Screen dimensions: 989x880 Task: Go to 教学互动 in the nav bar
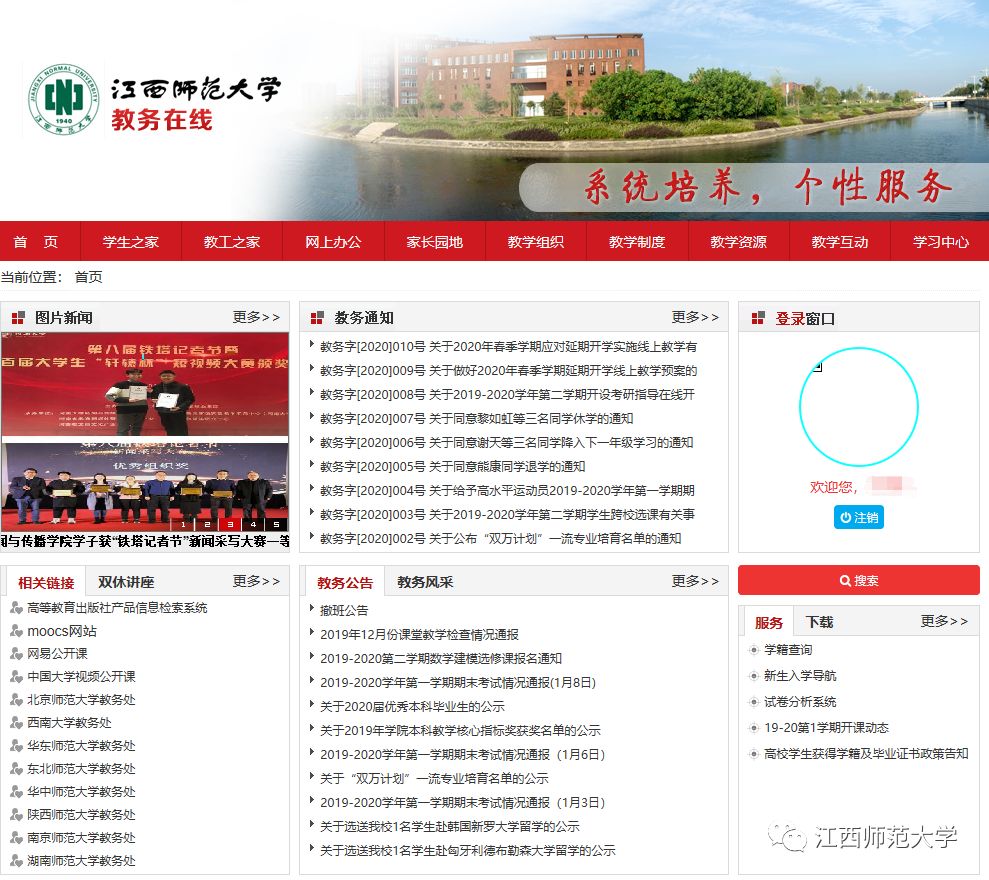coord(840,242)
